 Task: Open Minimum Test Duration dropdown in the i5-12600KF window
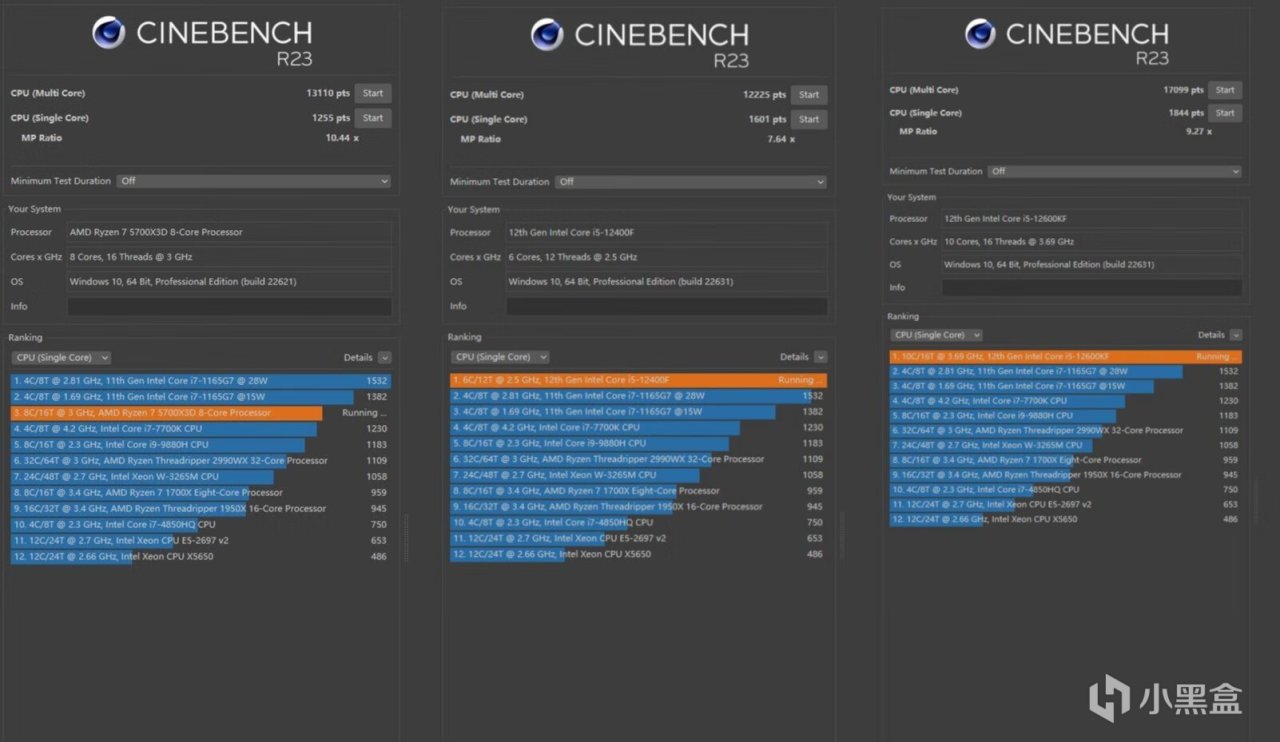(1114, 171)
